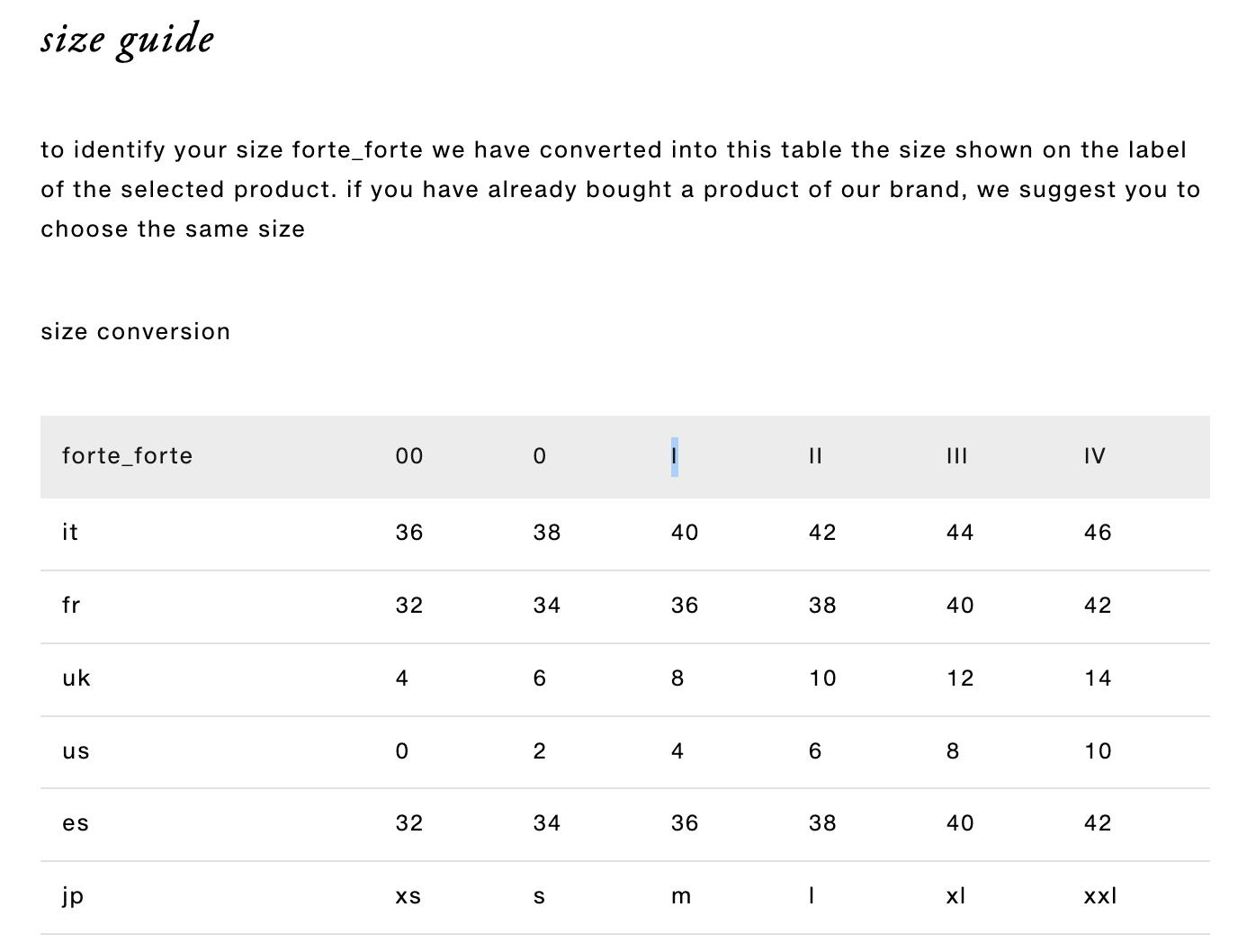Image resolution: width=1247 pixels, height=952 pixels.
Task: Select US size 2 cell
Action: [x=540, y=751]
